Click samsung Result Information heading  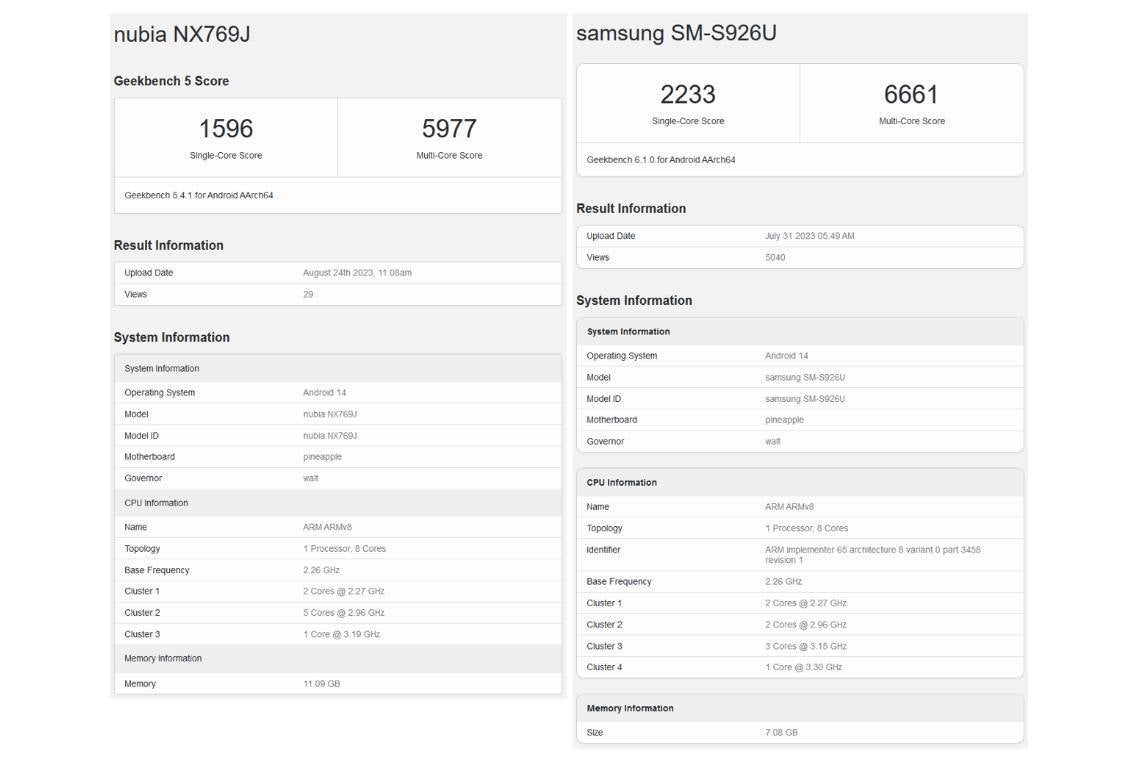(631, 208)
